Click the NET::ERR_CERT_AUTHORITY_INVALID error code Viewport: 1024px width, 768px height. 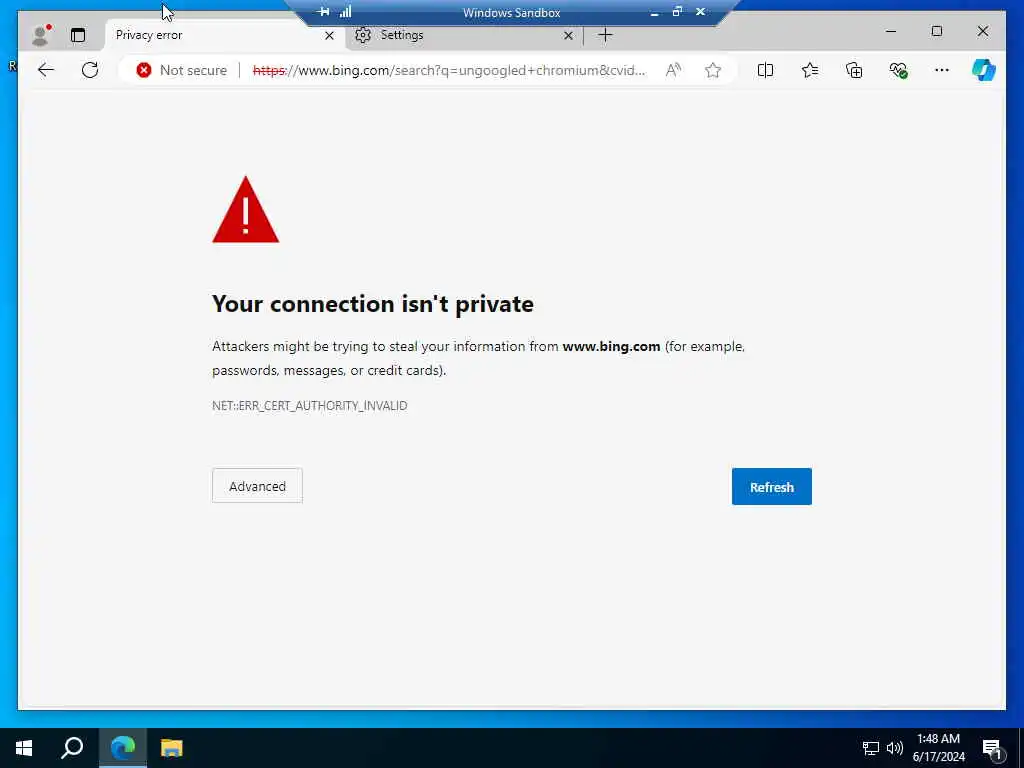coord(310,406)
